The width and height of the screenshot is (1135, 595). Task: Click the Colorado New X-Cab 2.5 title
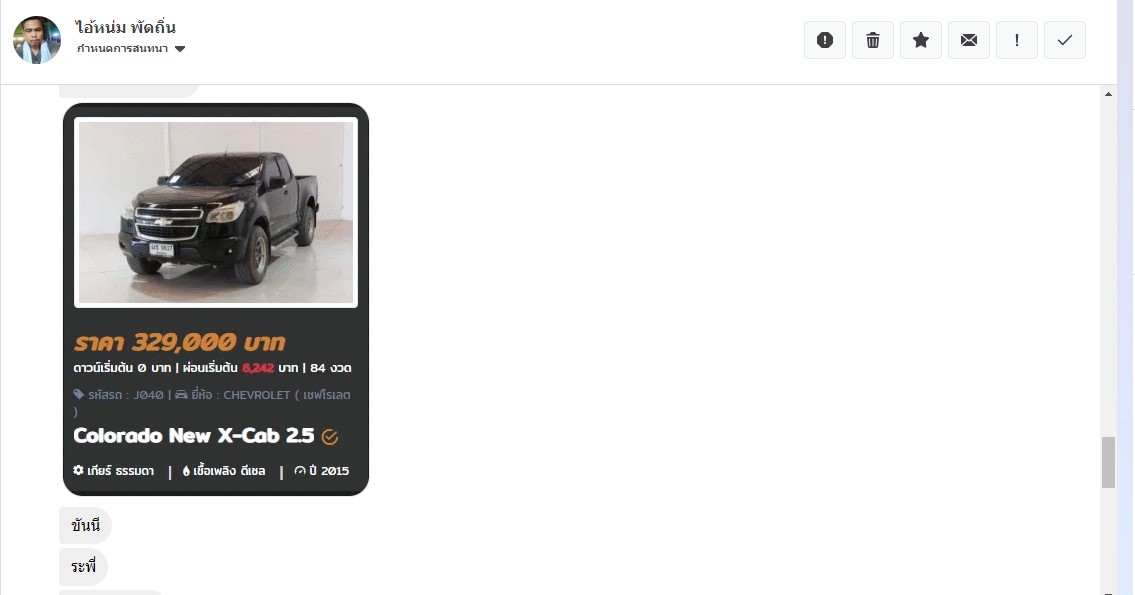[193, 436]
